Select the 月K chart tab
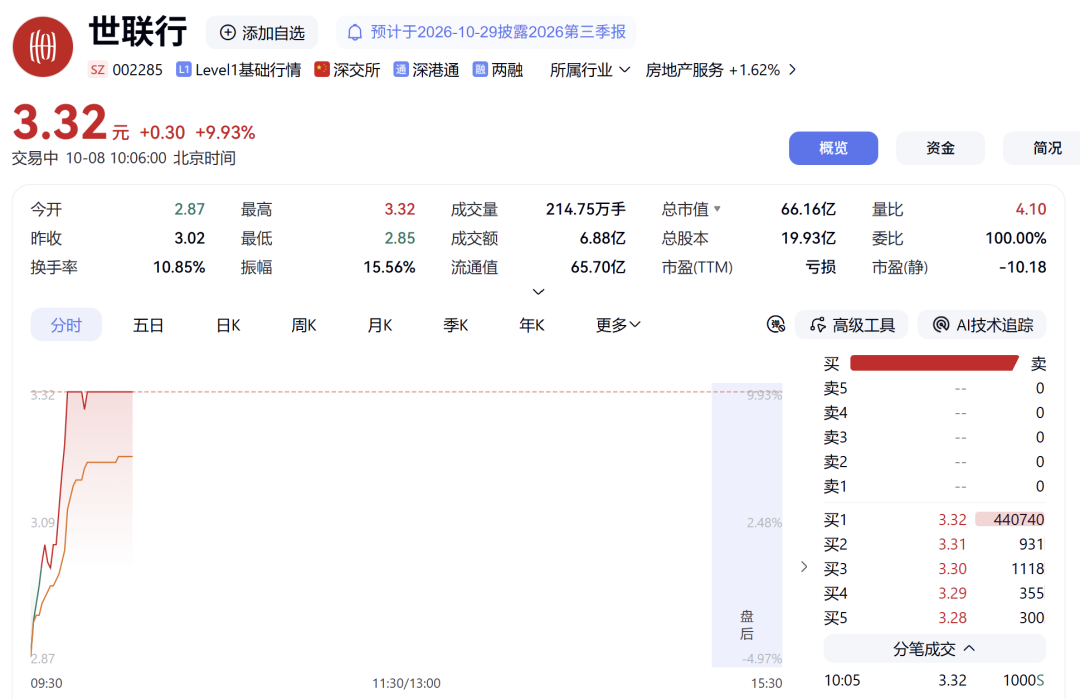The height and width of the screenshot is (699, 1080). [380, 325]
